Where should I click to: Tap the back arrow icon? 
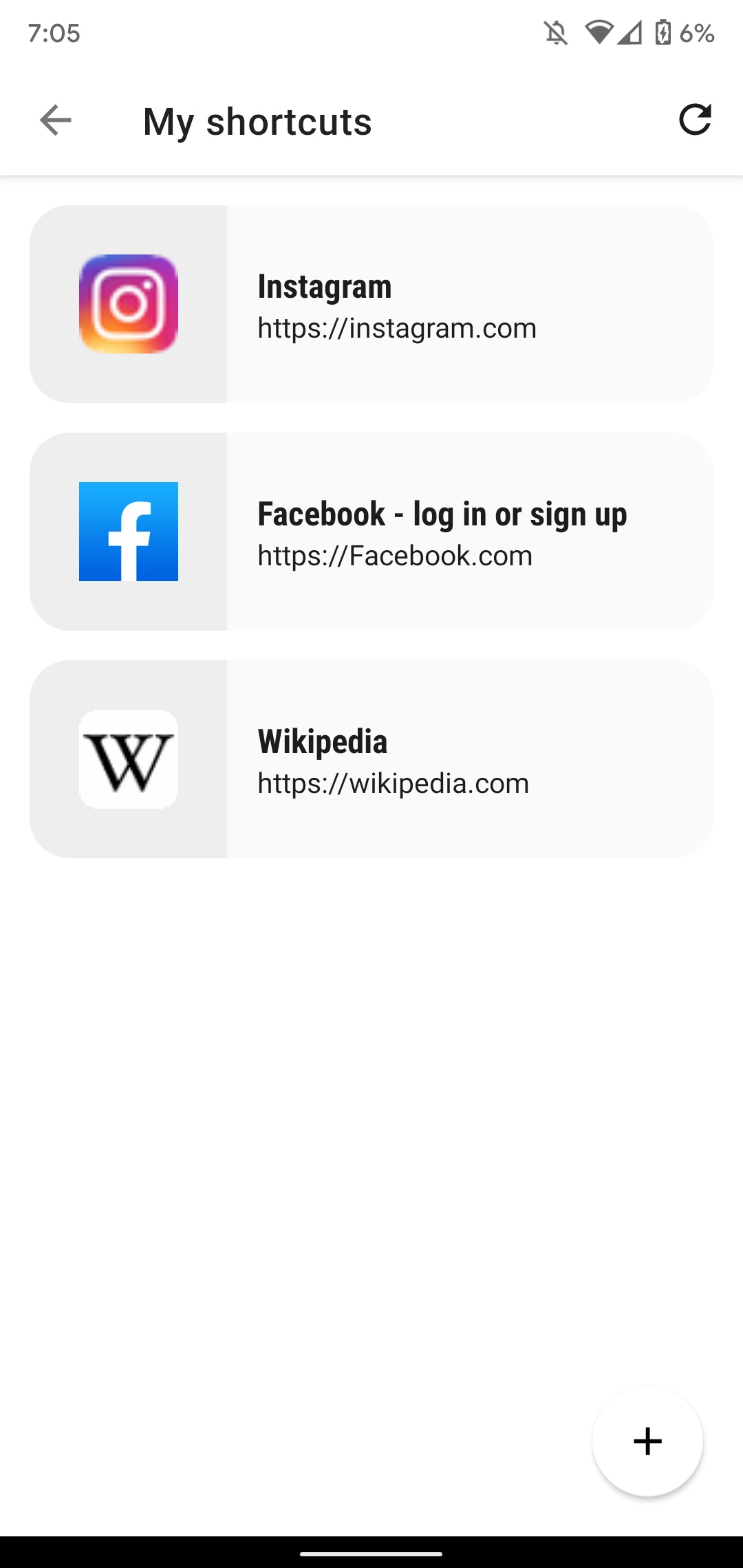click(56, 120)
